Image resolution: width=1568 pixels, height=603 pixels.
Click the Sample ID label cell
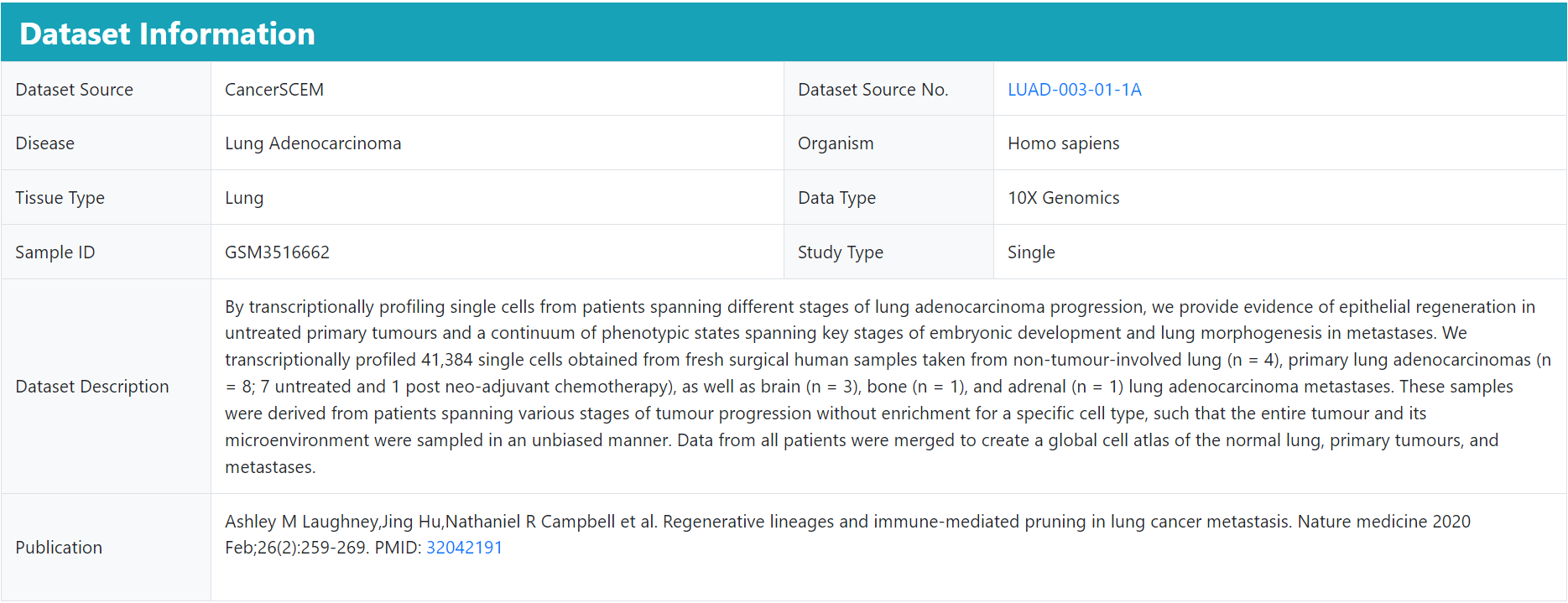[106, 252]
